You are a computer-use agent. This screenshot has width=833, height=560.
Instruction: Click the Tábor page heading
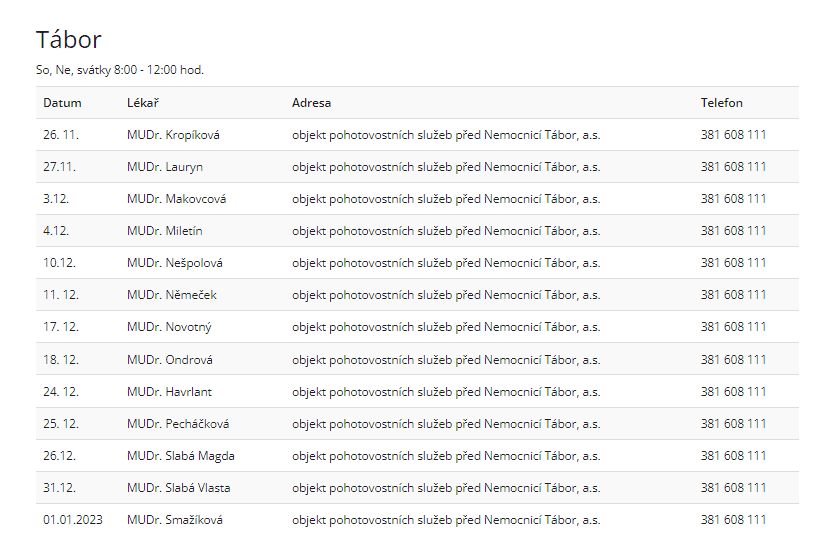(x=69, y=40)
